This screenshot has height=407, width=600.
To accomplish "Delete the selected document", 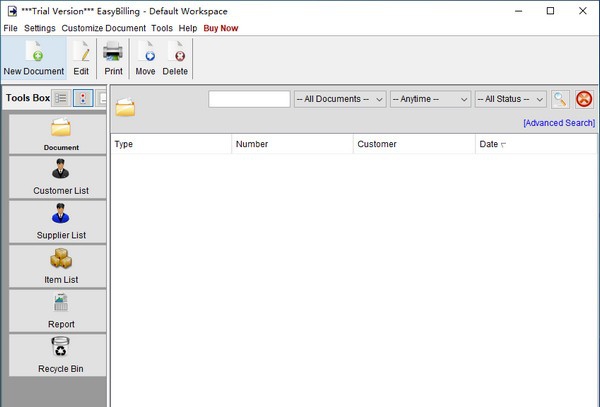I will pos(175,59).
